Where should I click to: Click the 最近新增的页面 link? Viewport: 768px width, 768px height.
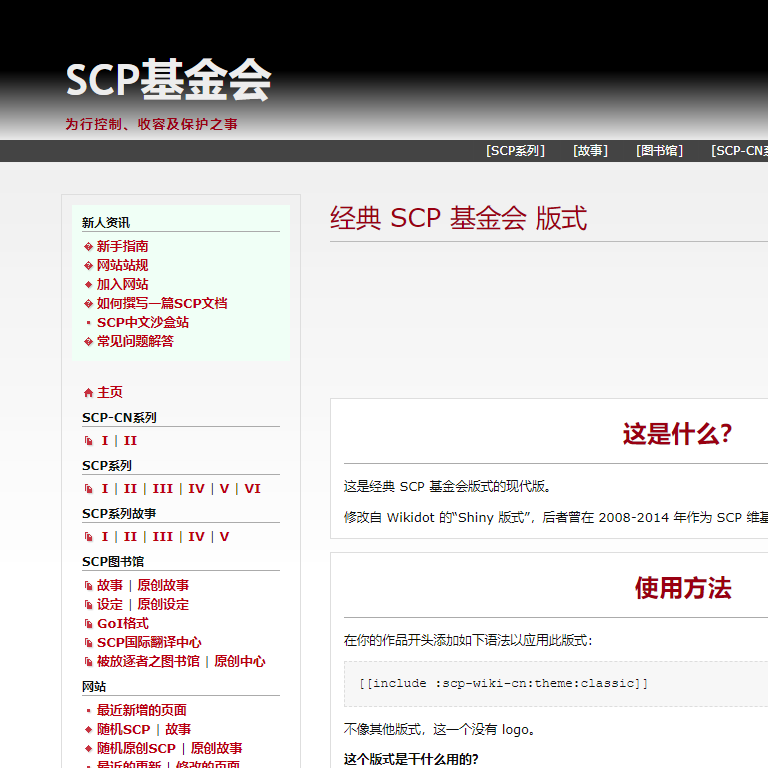(x=141, y=710)
